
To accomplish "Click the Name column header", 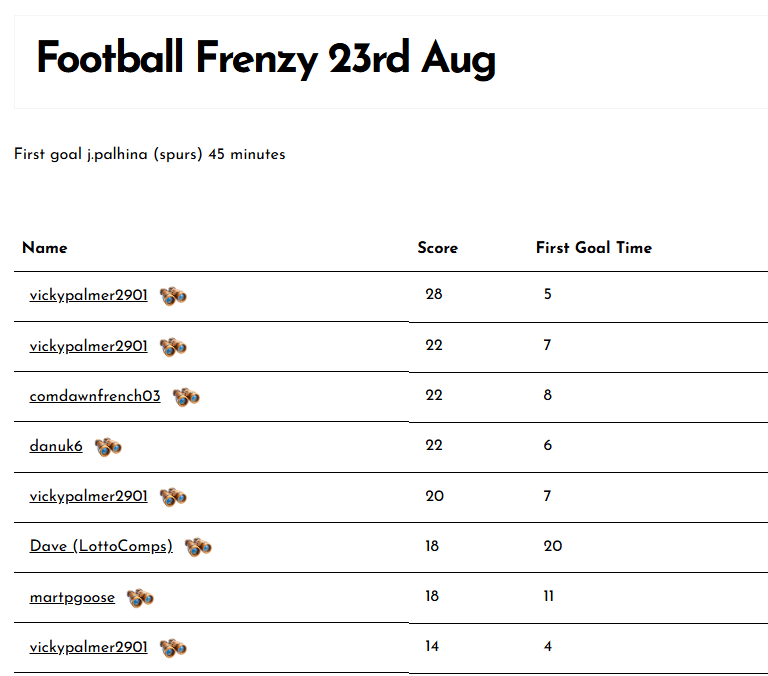I will point(45,248).
